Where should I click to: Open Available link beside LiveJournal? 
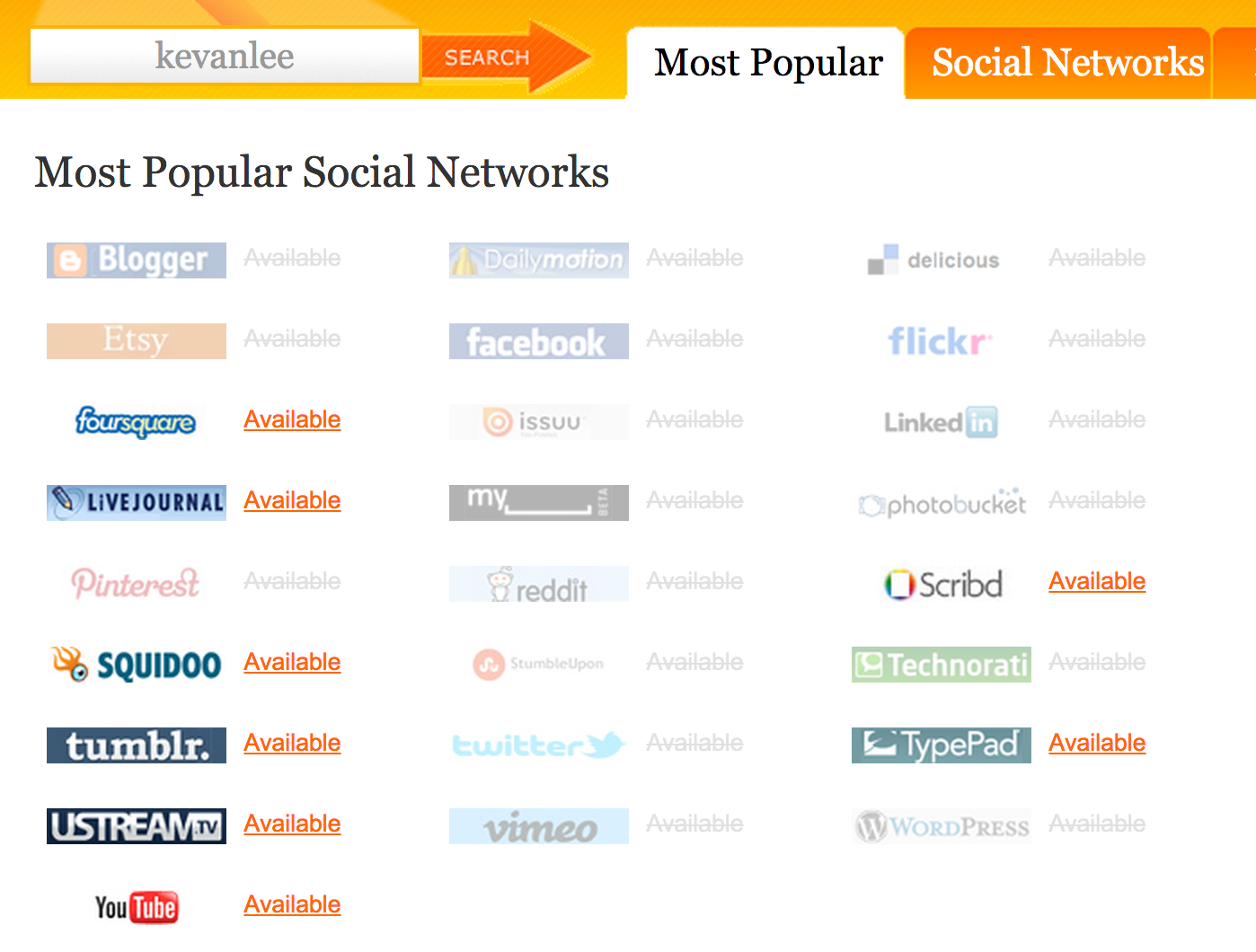tap(292, 500)
